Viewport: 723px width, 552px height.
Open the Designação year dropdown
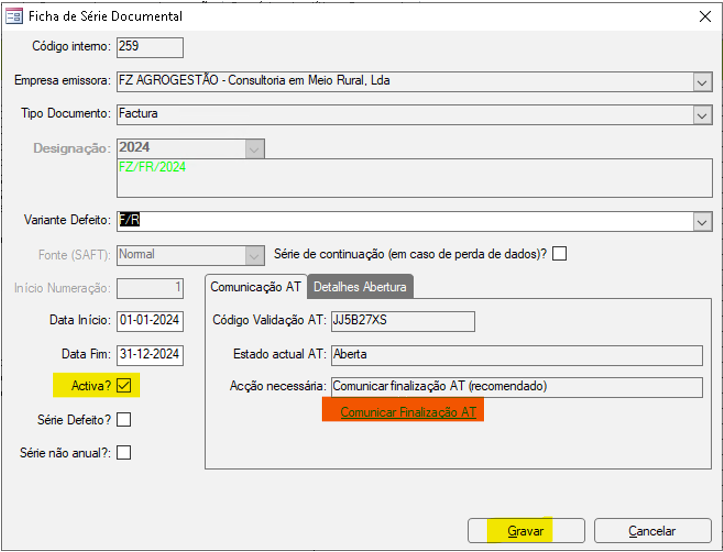coord(255,148)
